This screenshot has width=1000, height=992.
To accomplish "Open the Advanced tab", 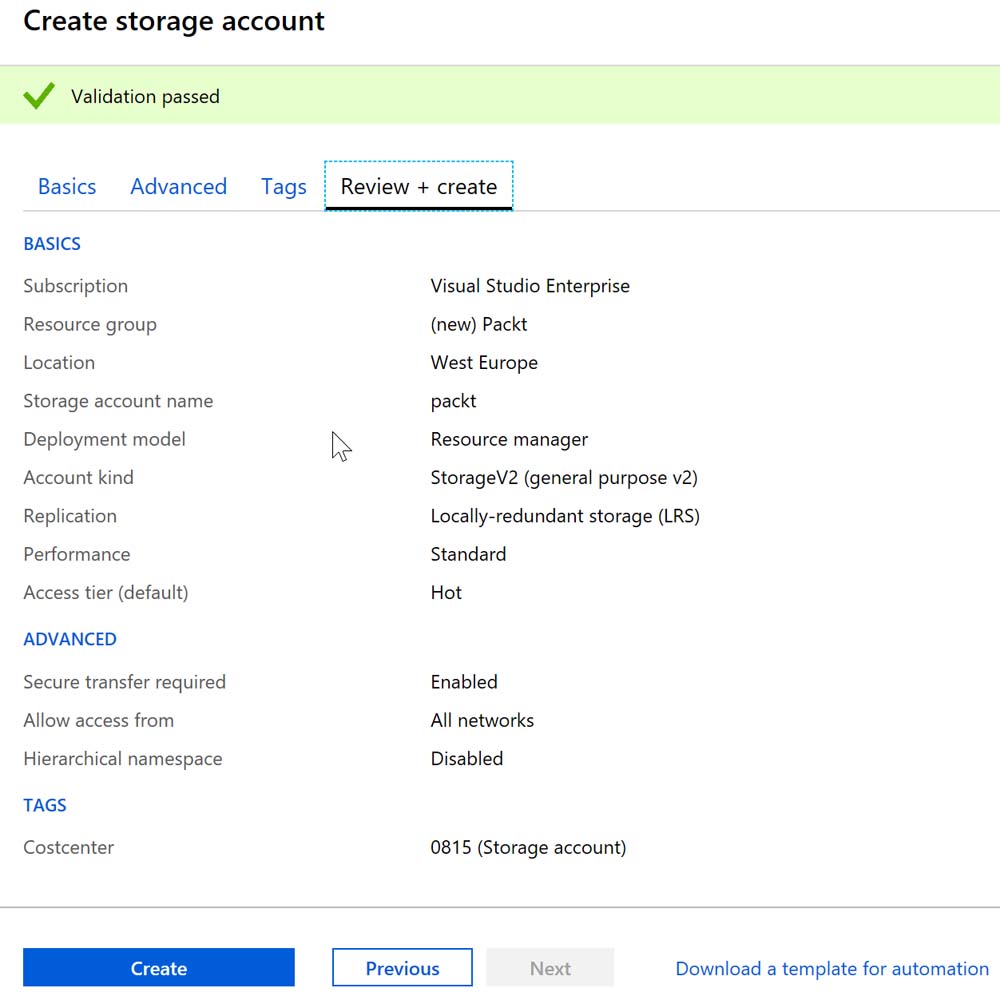I will [x=178, y=187].
